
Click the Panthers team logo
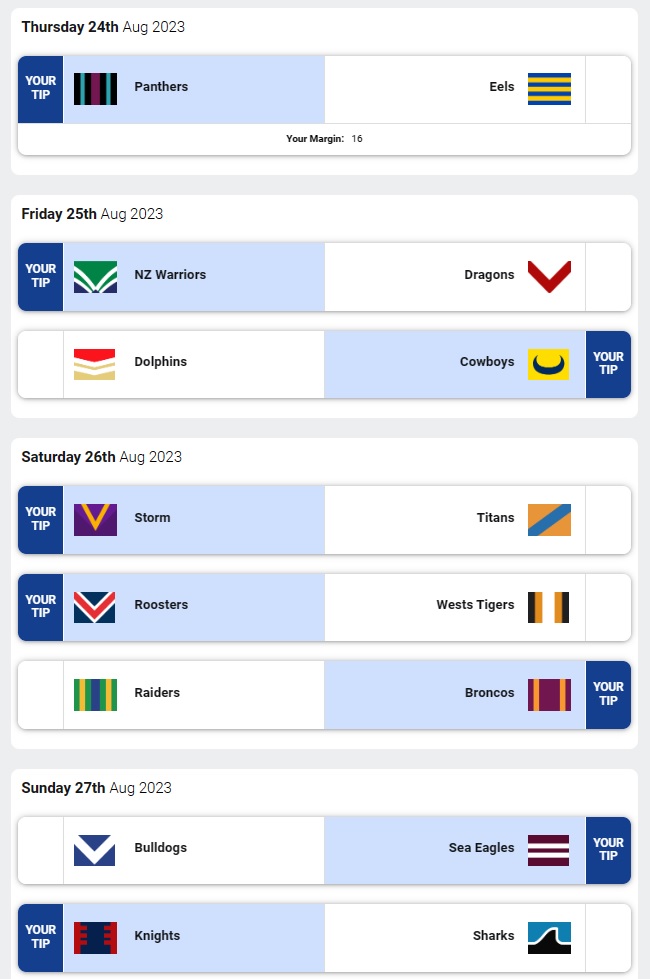pos(95,88)
